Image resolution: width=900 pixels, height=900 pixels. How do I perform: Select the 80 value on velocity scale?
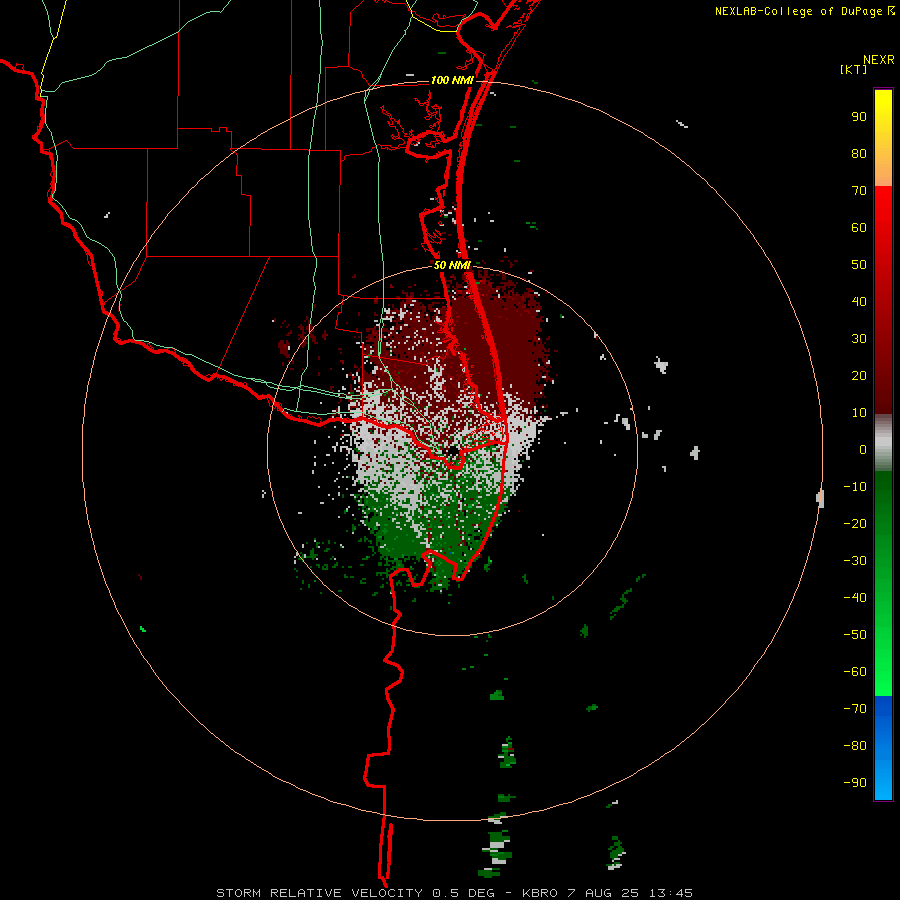[x=859, y=153]
